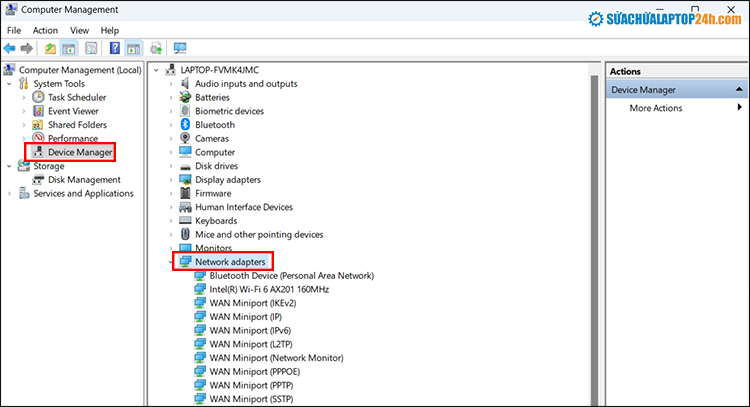Click the Batteries category icon
Viewport: 750px width, 407px height.
pyautogui.click(x=185, y=97)
